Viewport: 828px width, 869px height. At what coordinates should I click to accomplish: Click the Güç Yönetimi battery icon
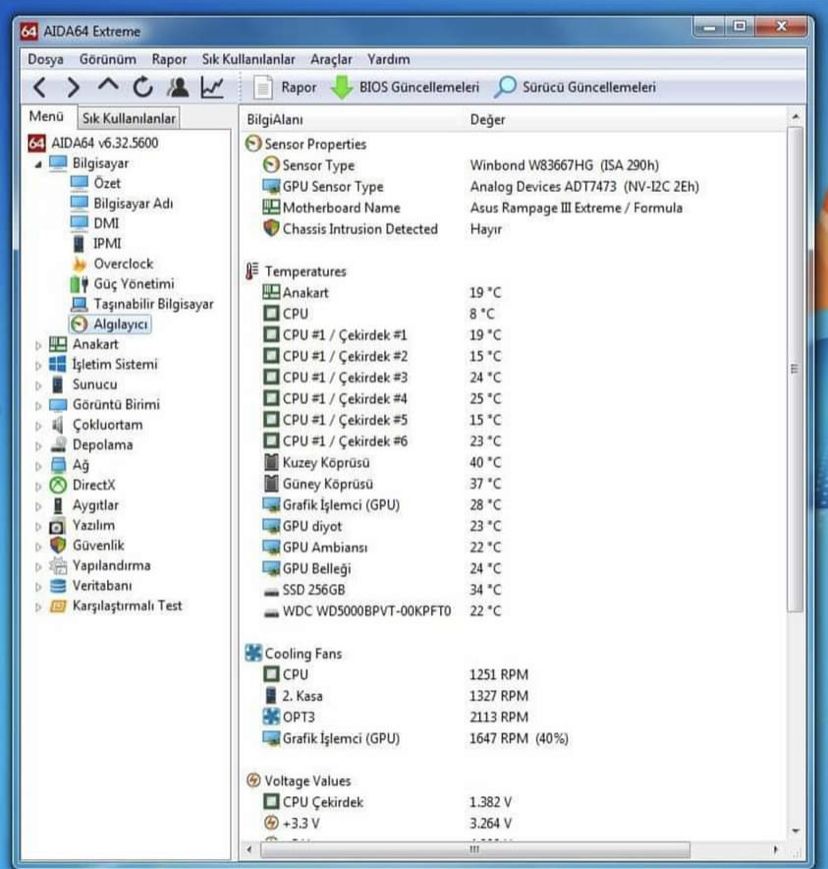[x=79, y=284]
